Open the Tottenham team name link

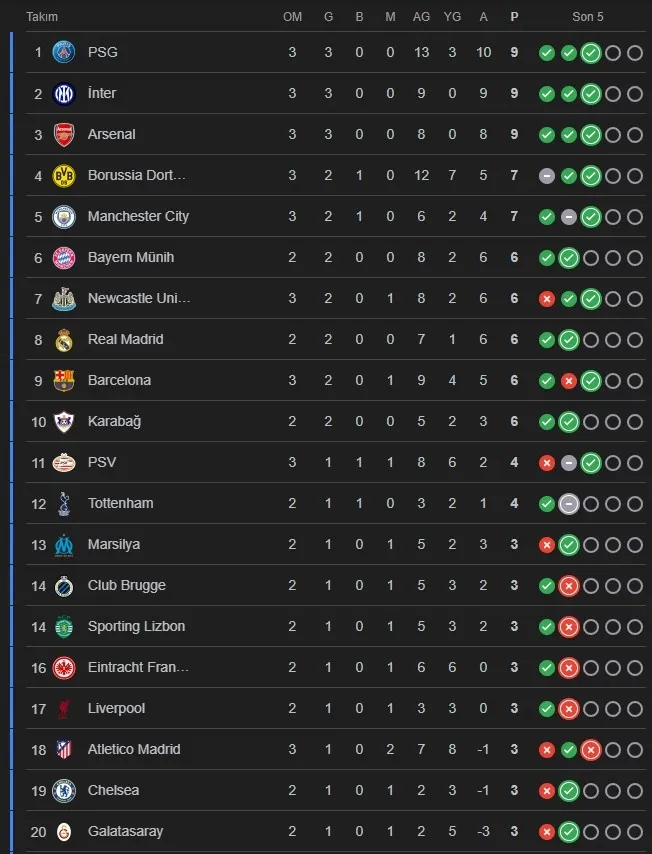120,503
